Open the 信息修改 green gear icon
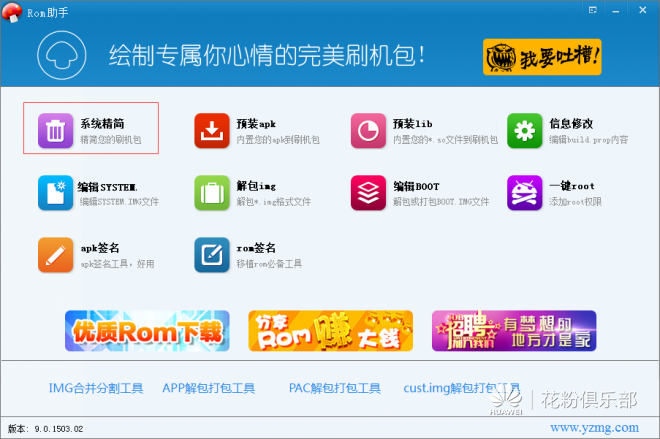Image resolution: width=660 pixels, height=439 pixels. [x=524, y=130]
